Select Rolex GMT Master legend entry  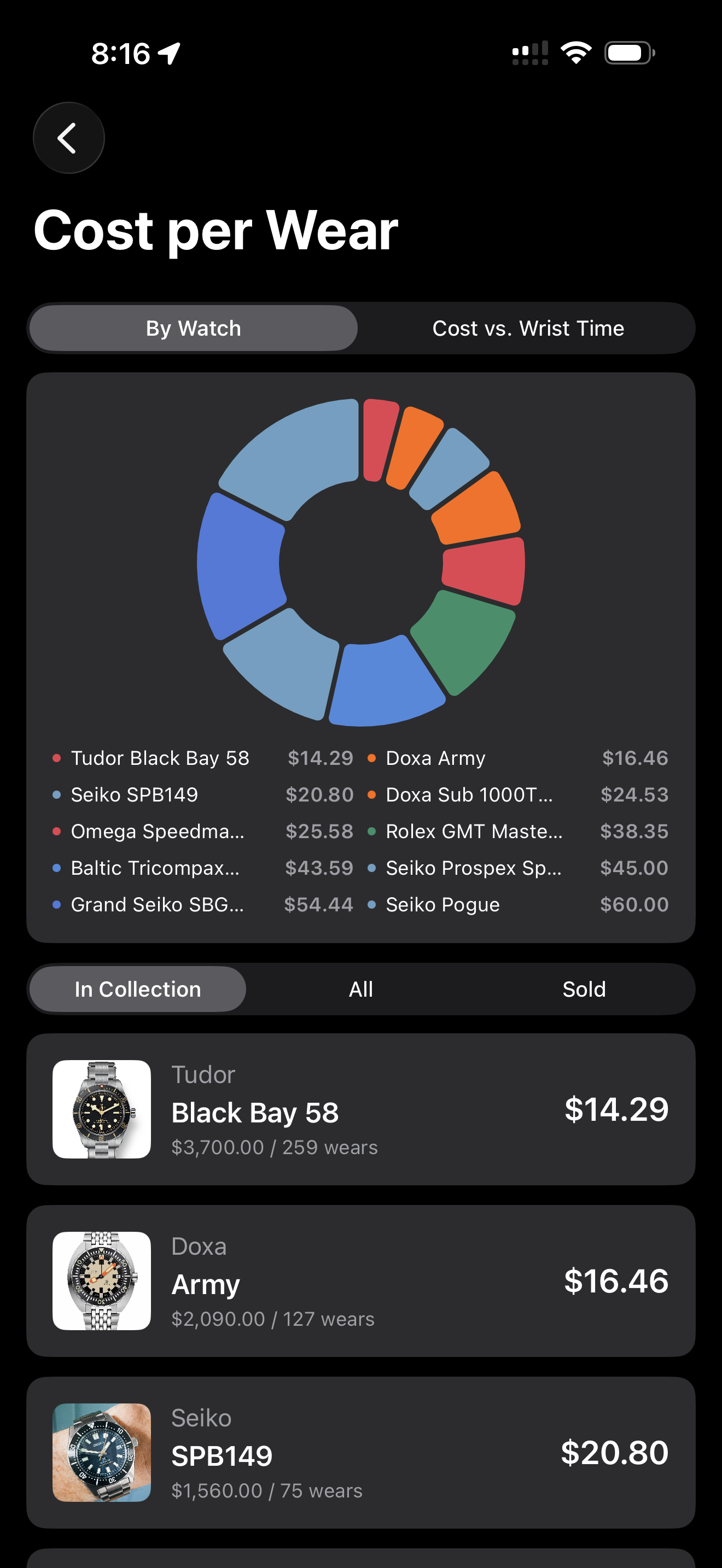tap(474, 832)
